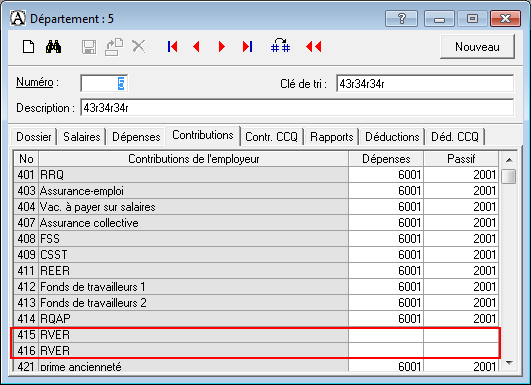The width and height of the screenshot is (531, 385).
Task: Click Passif cell of row 416 RVER
Action: click(x=461, y=350)
